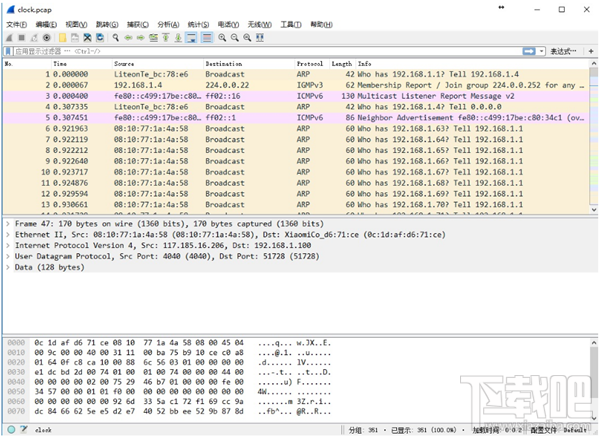
Task: Open a capture file via folder icon
Action: [61, 37]
